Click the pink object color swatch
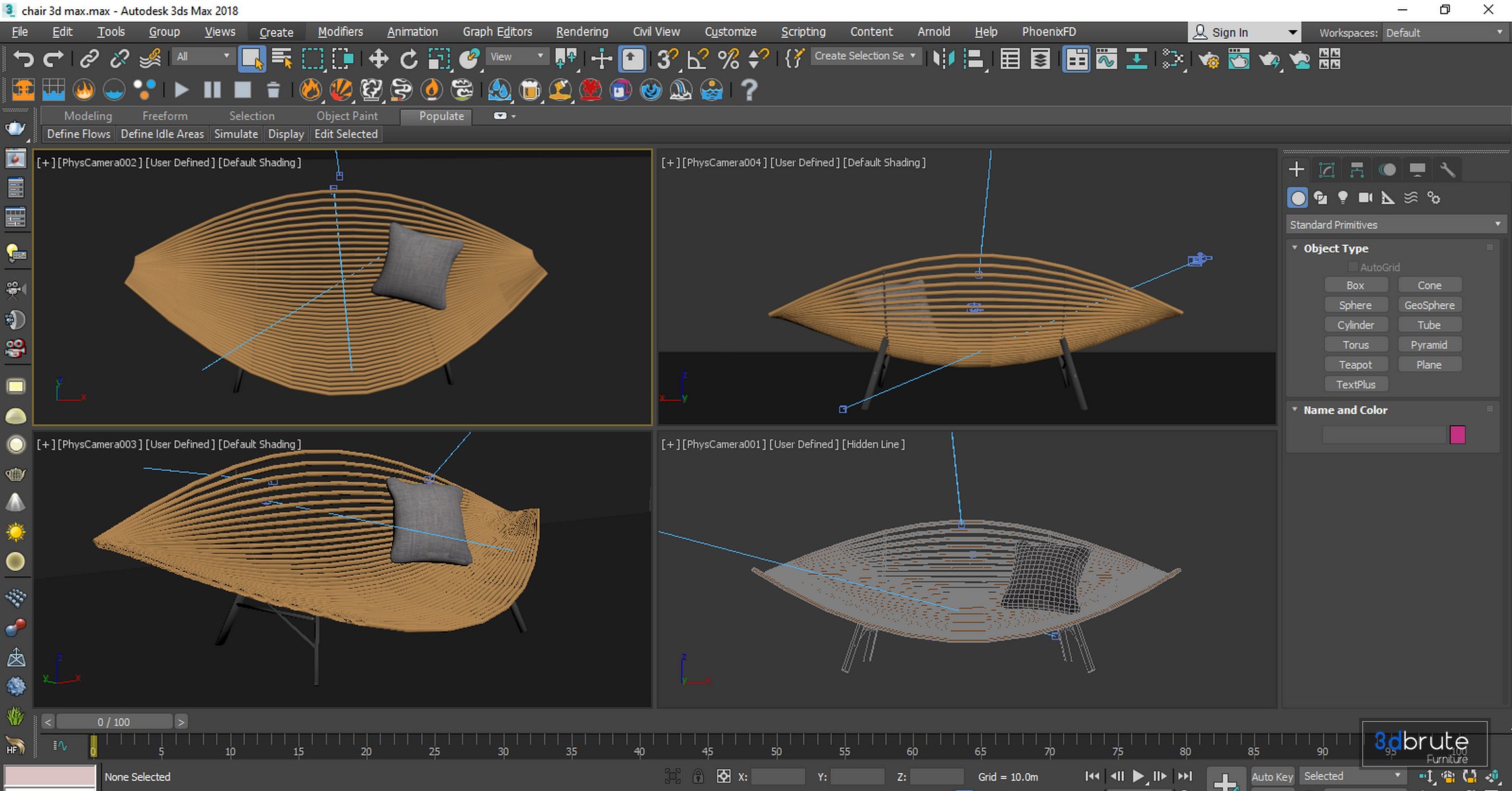This screenshot has width=1512, height=791. point(1457,434)
